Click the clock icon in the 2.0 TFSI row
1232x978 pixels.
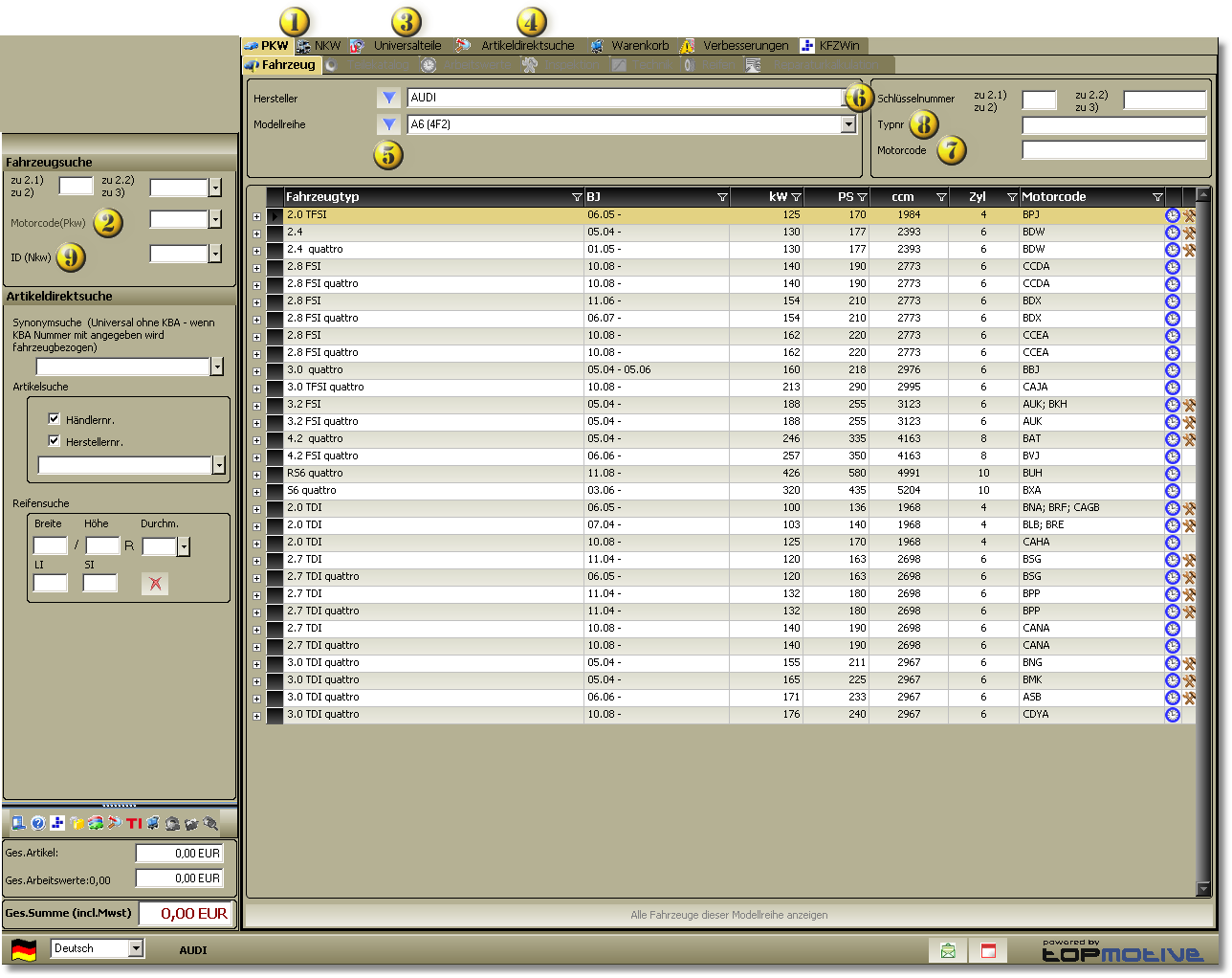pyautogui.click(x=1173, y=215)
